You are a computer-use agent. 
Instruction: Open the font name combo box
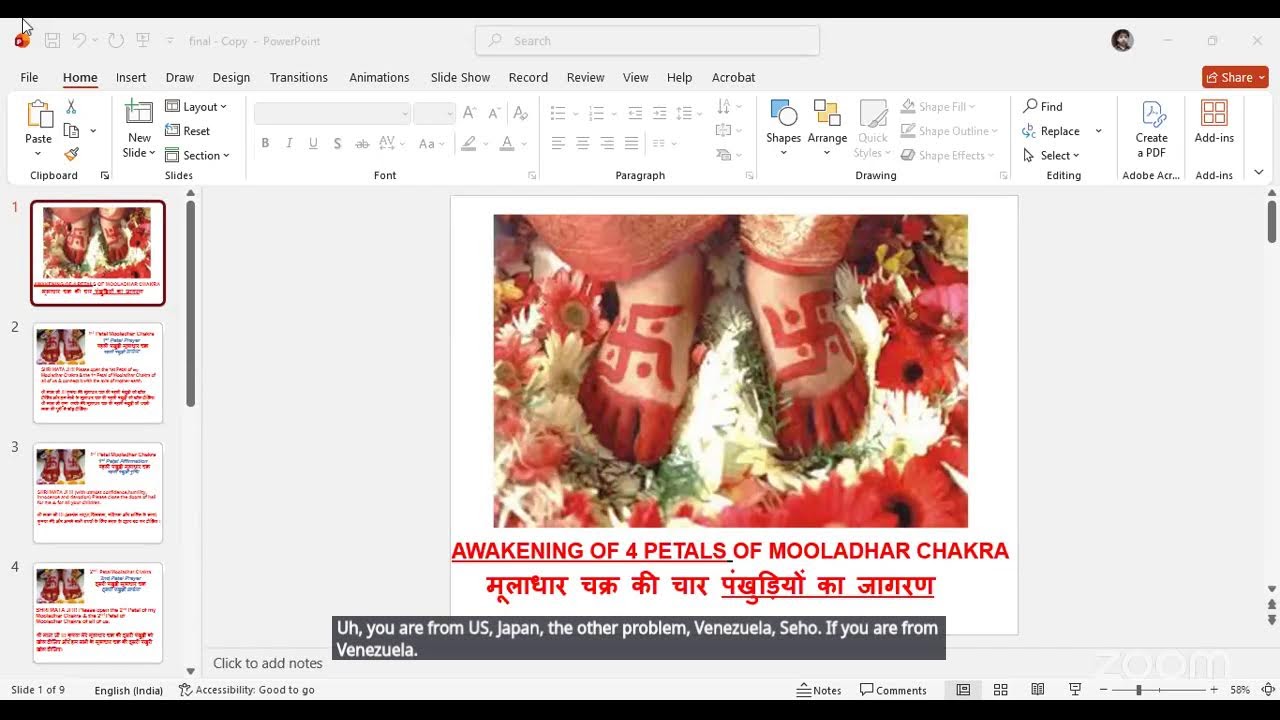[x=332, y=113]
